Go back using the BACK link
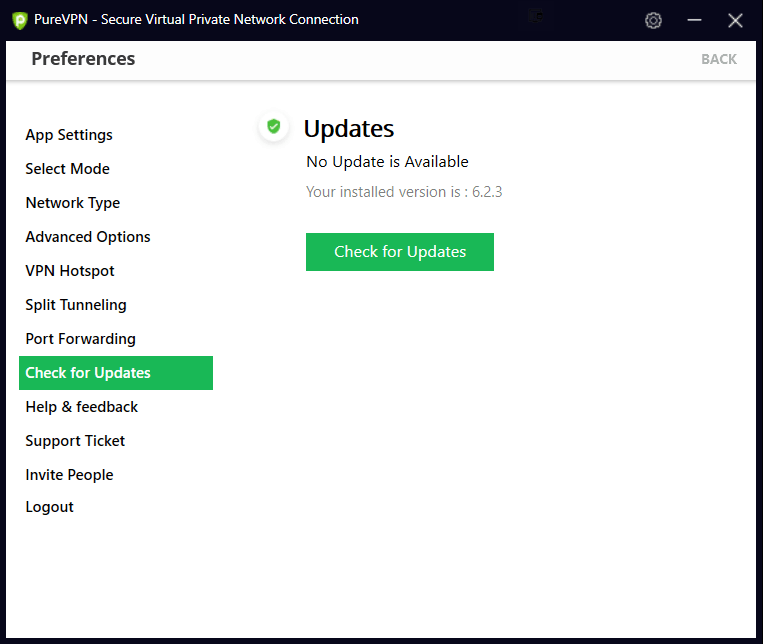This screenshot has width=763, height=644. coord(718,59)
